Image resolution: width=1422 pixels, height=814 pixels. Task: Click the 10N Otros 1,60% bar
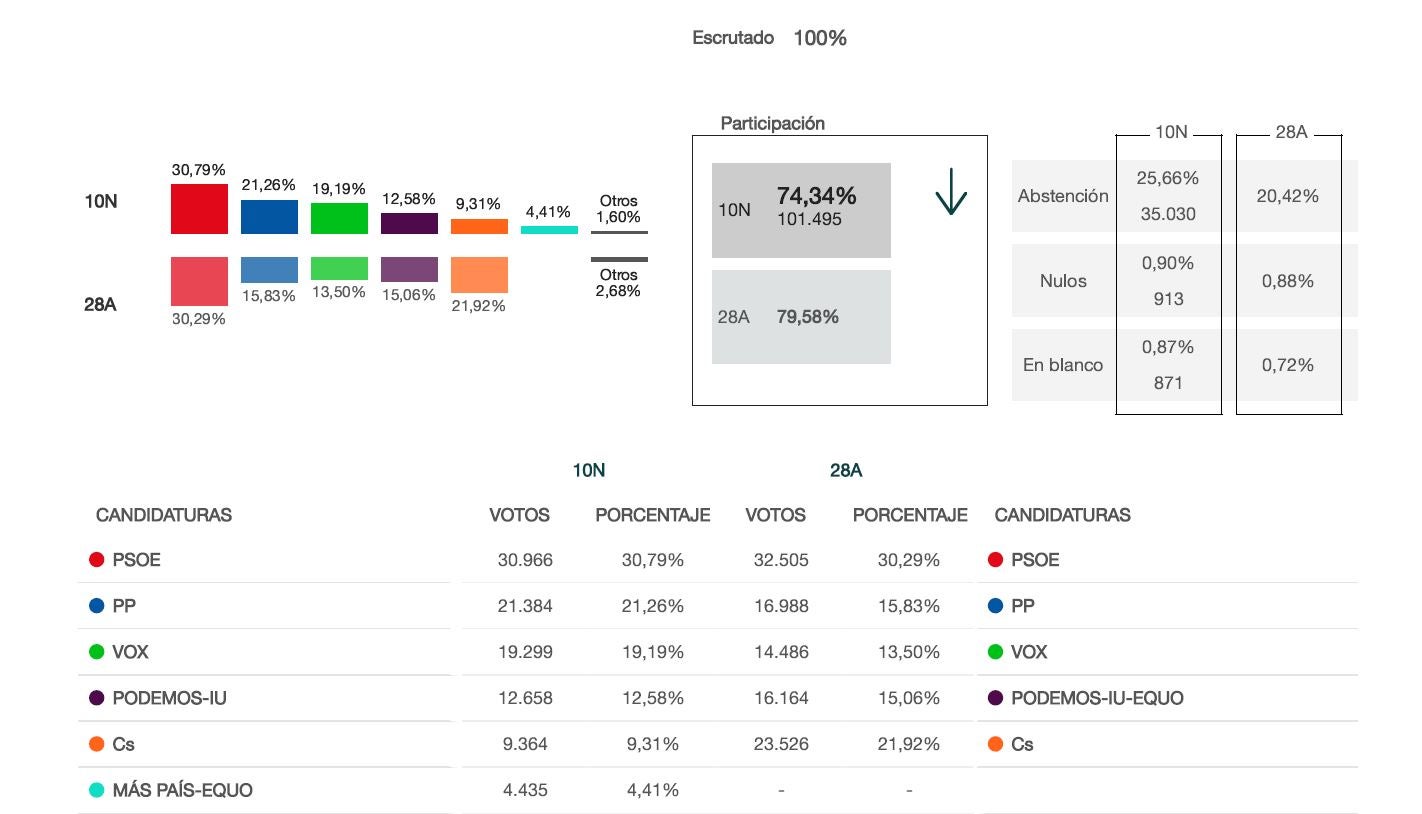coord(619,232)
